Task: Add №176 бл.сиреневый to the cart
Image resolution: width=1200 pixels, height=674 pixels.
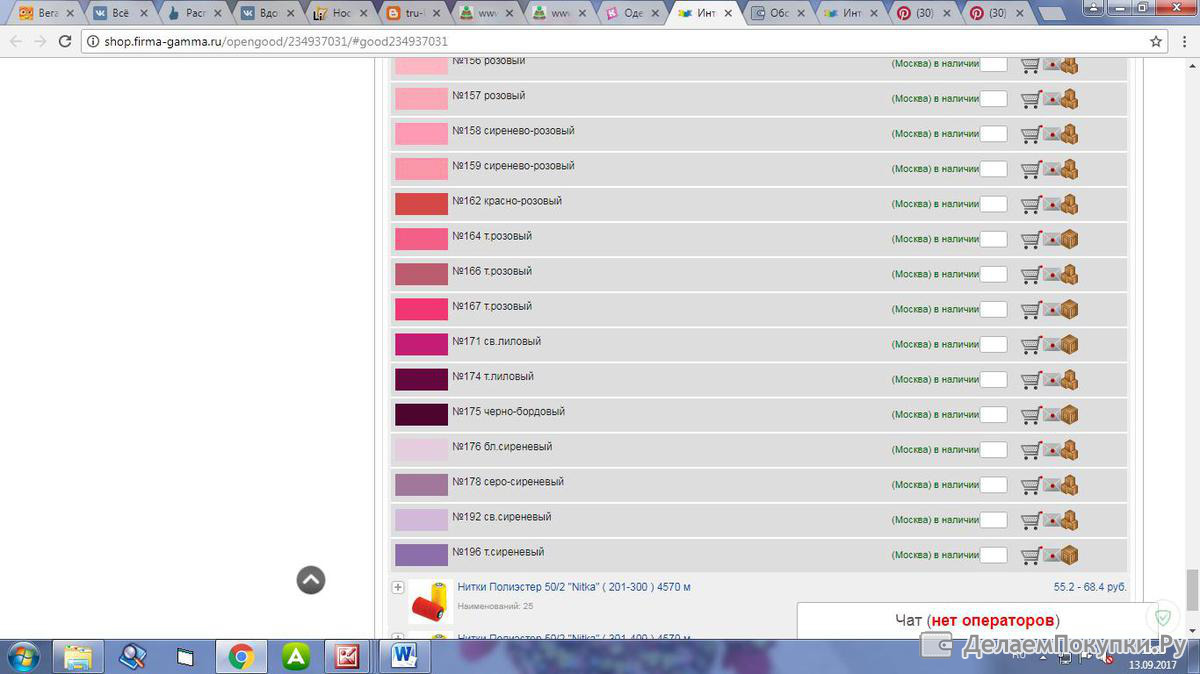Action: [1030, 449]
